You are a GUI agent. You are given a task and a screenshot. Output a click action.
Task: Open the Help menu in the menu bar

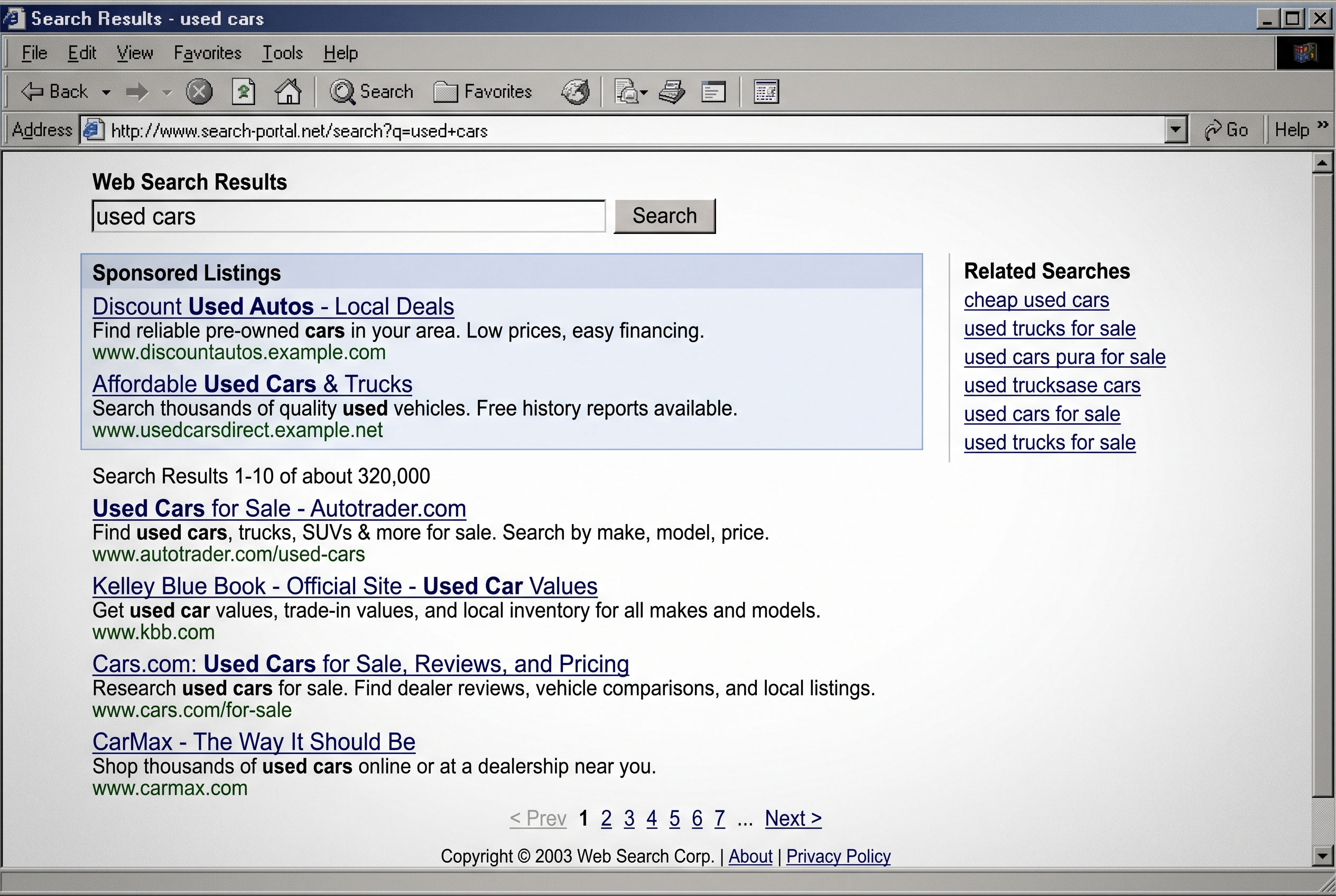(341, 53)
